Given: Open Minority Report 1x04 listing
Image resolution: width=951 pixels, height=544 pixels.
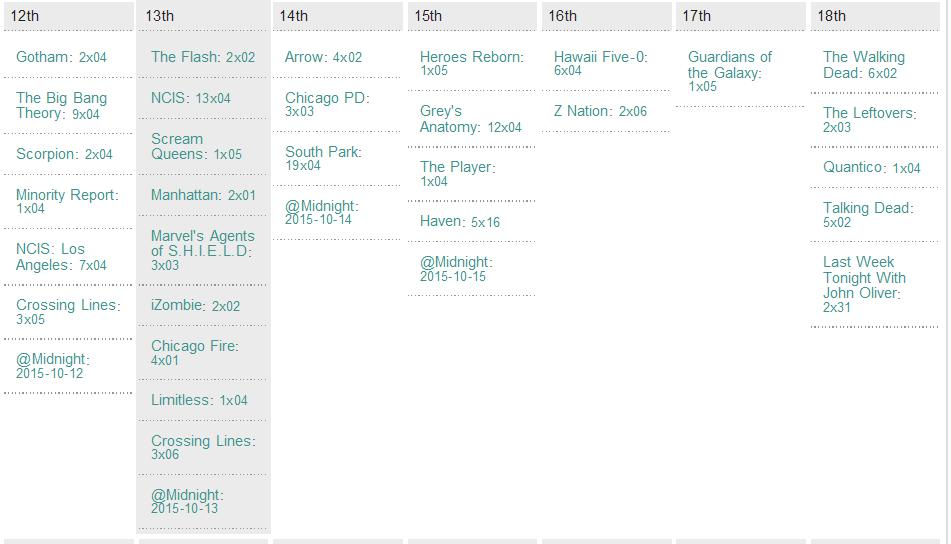Looking at the screenshot, I should (x=67, y=201).
